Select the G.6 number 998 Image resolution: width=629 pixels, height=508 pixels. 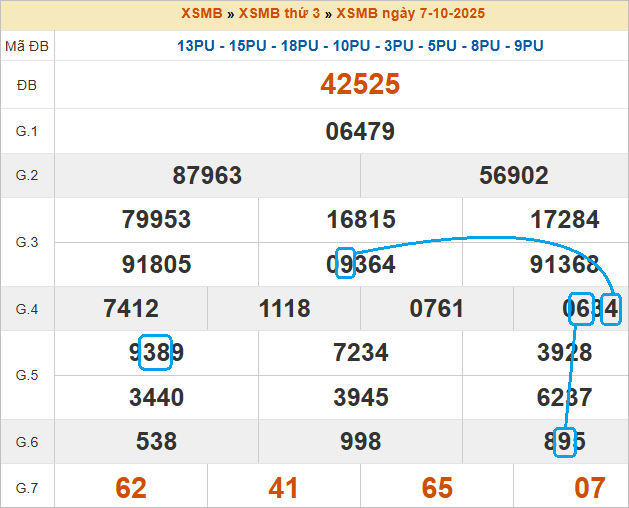361,441
